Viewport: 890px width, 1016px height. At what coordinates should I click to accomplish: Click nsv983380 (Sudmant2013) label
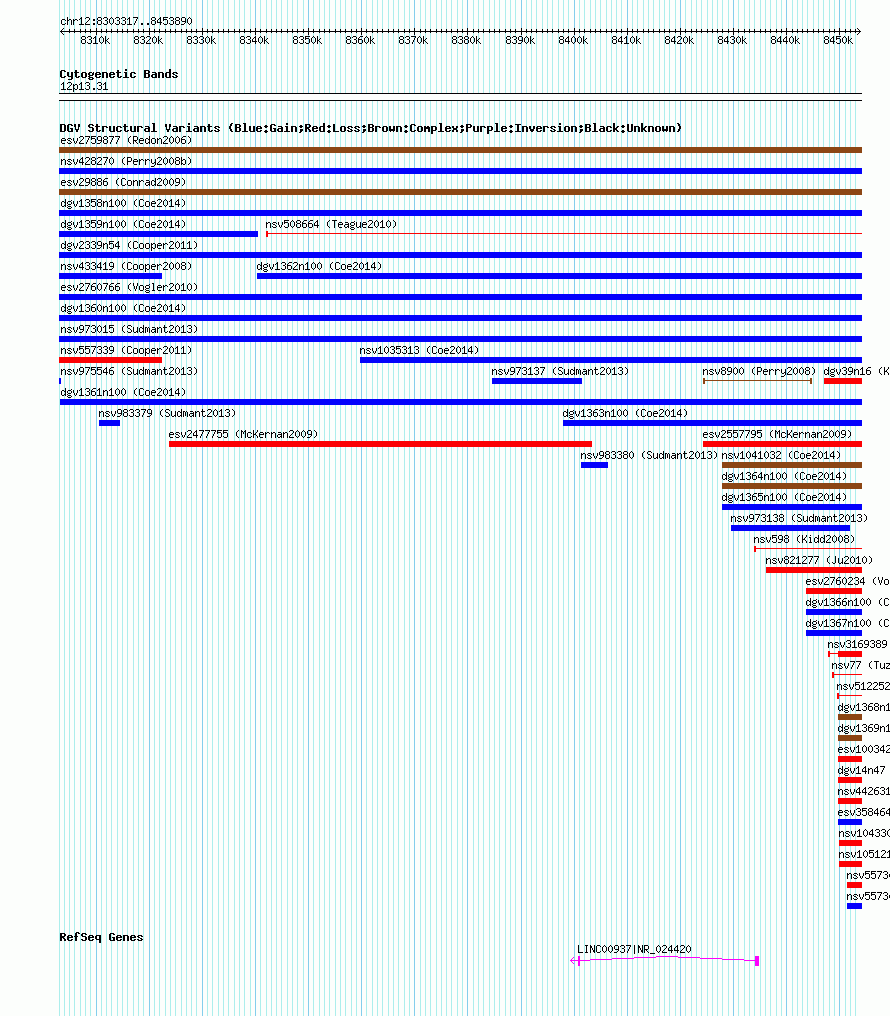click(649, 456)
